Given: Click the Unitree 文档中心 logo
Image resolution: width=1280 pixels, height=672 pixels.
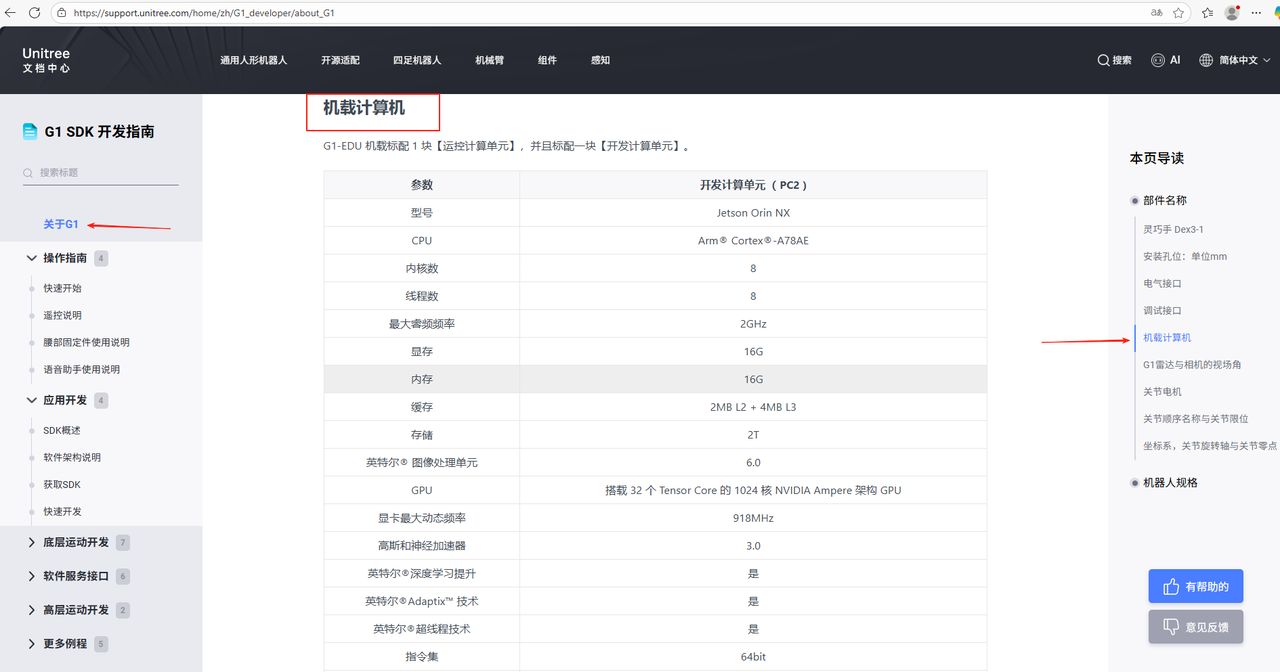Looking at the screenshot, I should pos(46,60).
